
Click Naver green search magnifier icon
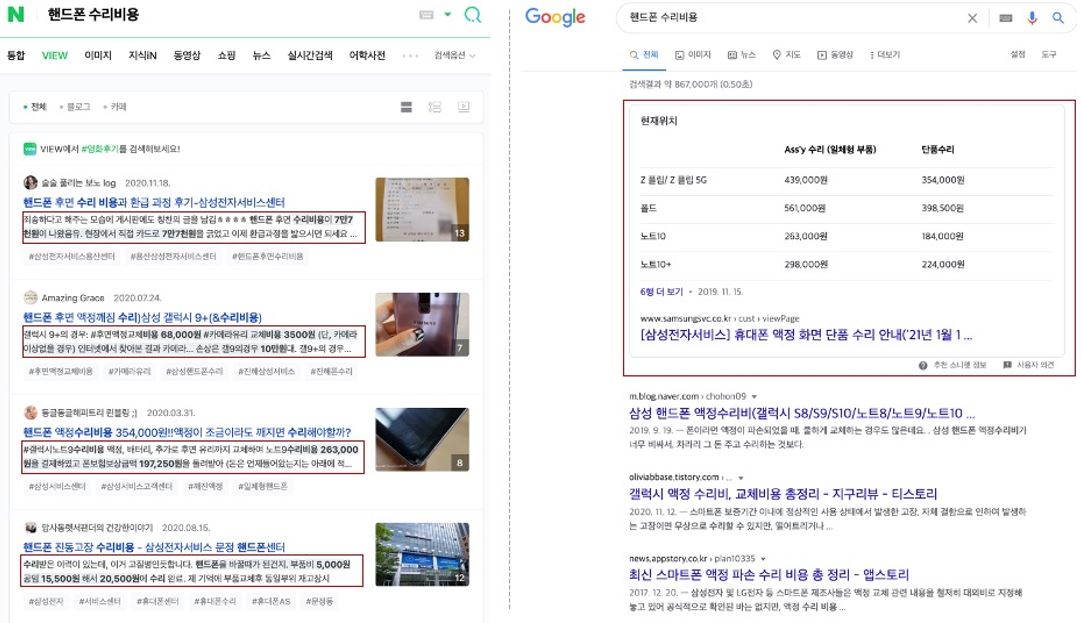point(473,14)
